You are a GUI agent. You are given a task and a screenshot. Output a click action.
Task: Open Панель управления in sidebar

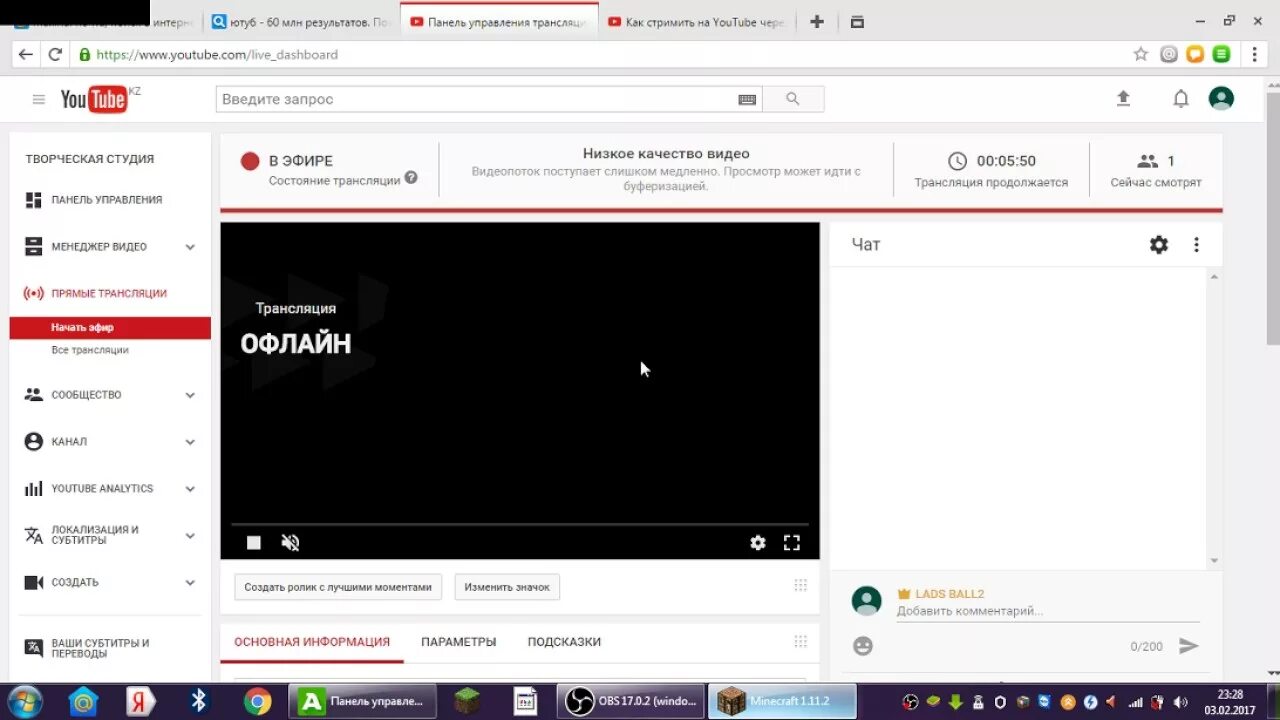pos(106,200)
